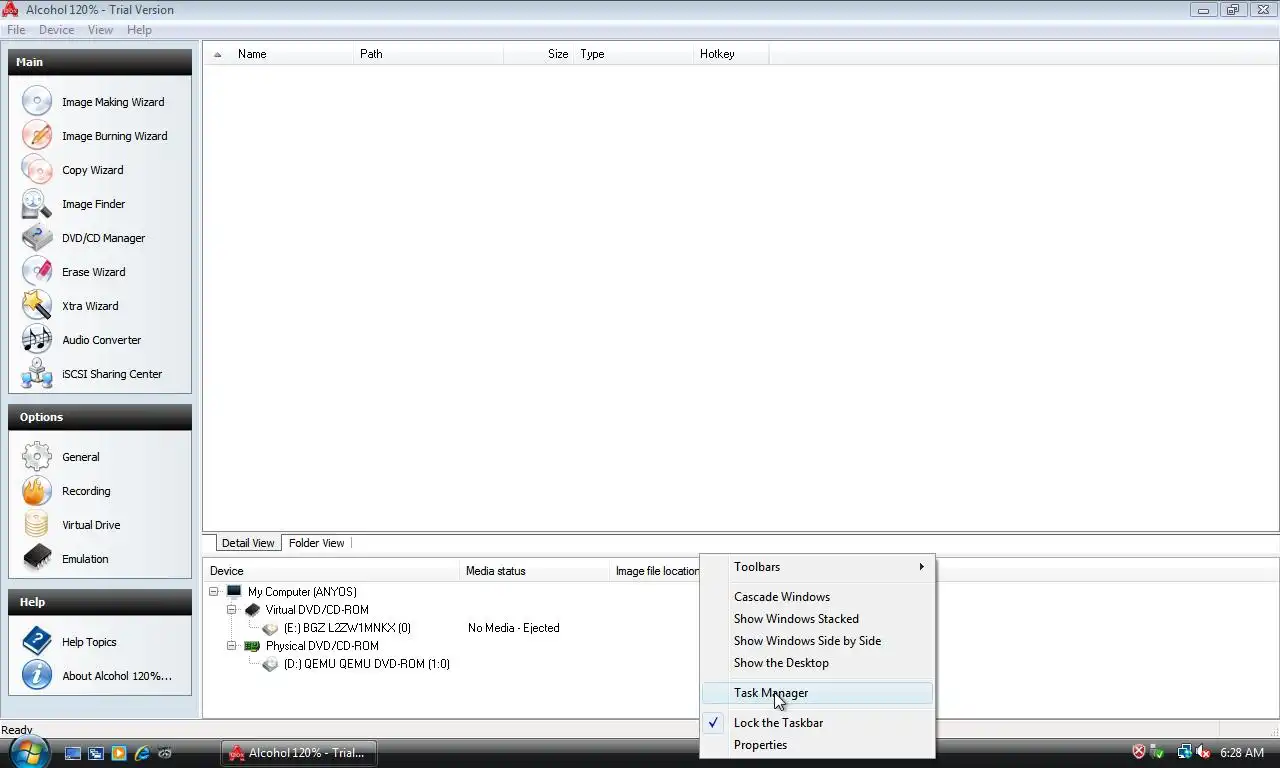Screen dimensions: 1280x768
Task: Choose Show Windows Side by Side
Action: (x=817, y=640)
